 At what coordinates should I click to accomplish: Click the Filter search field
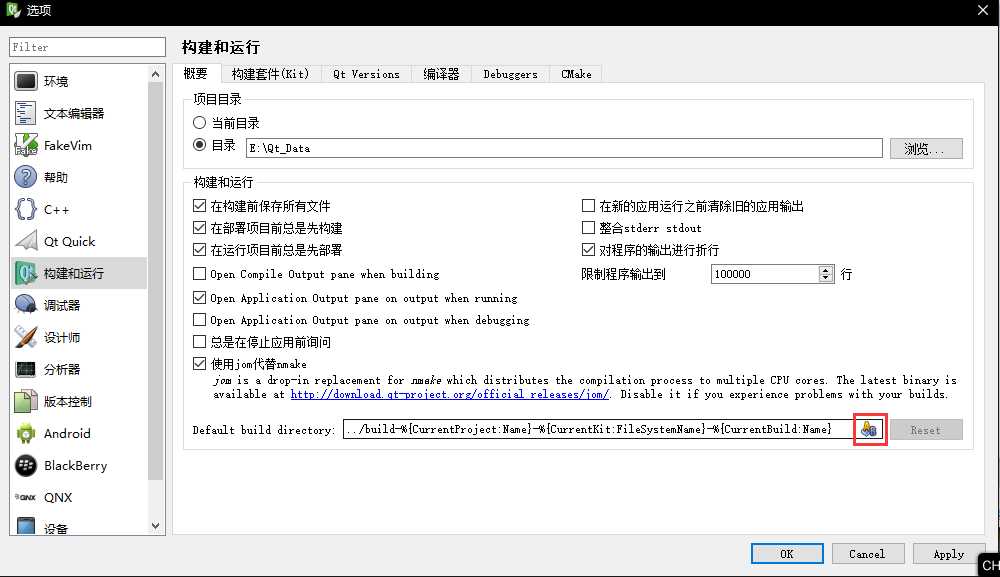coord(87,47)
